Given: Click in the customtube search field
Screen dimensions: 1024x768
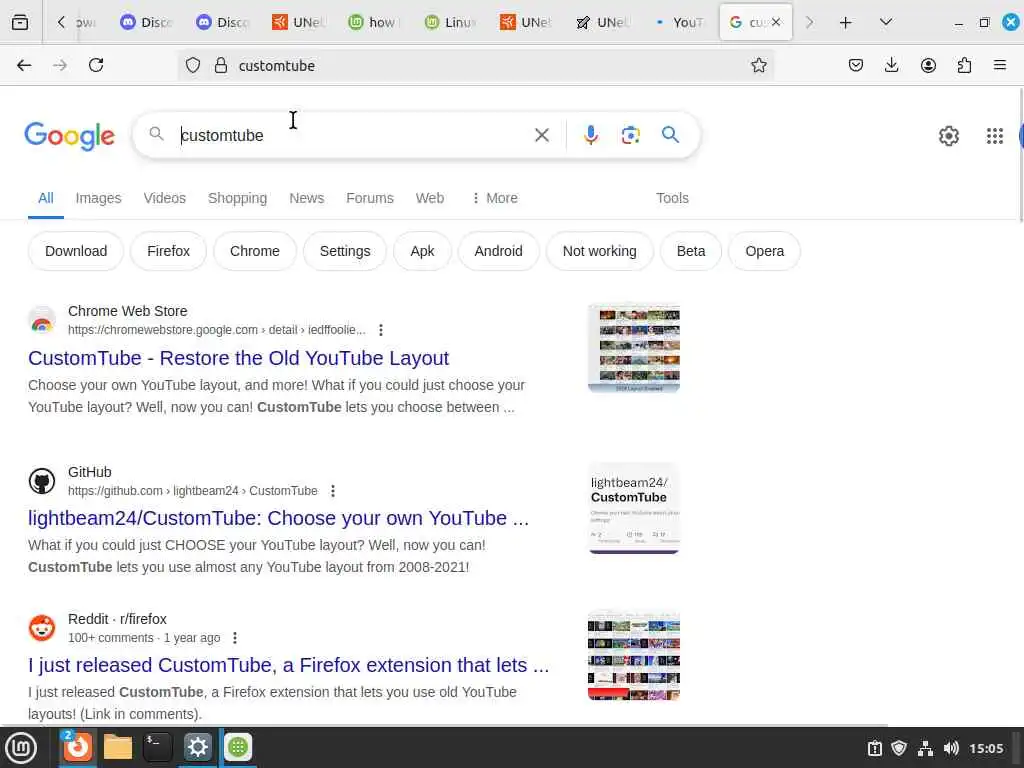Looking at the screenshot, I should click(x=353, y=135).
